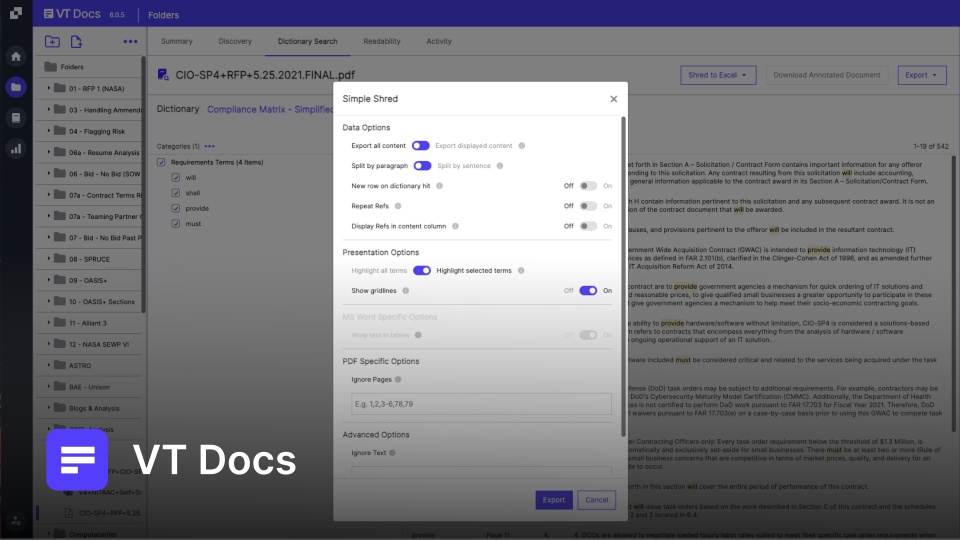Click the Ignore Pages input field
Viewport: 960px width, 540px height.
[481, 404]
